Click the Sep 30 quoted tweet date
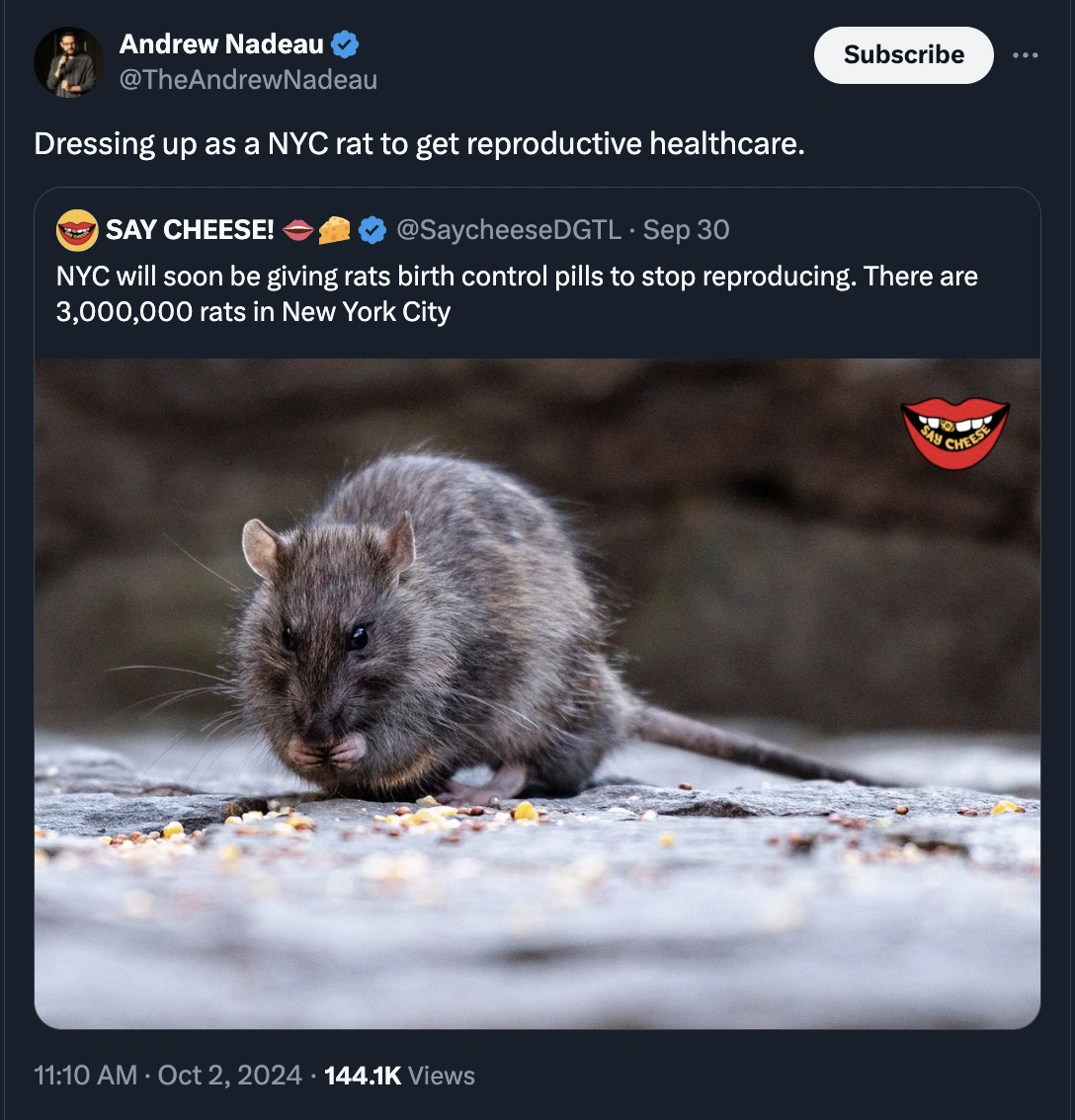 686,230
